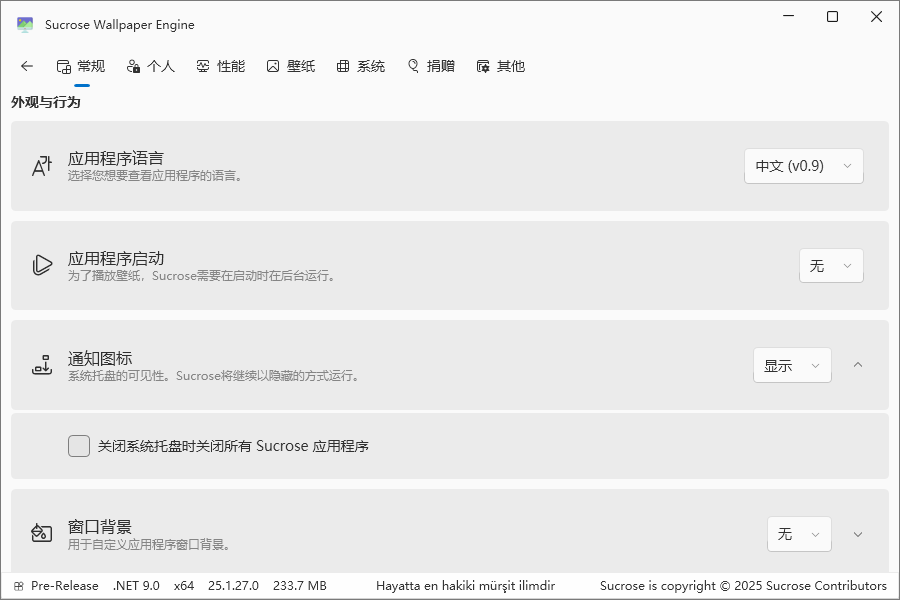This screenshot has width=900, height=600.
Task: Click the x64 architecture status entry
Action: 184,586
